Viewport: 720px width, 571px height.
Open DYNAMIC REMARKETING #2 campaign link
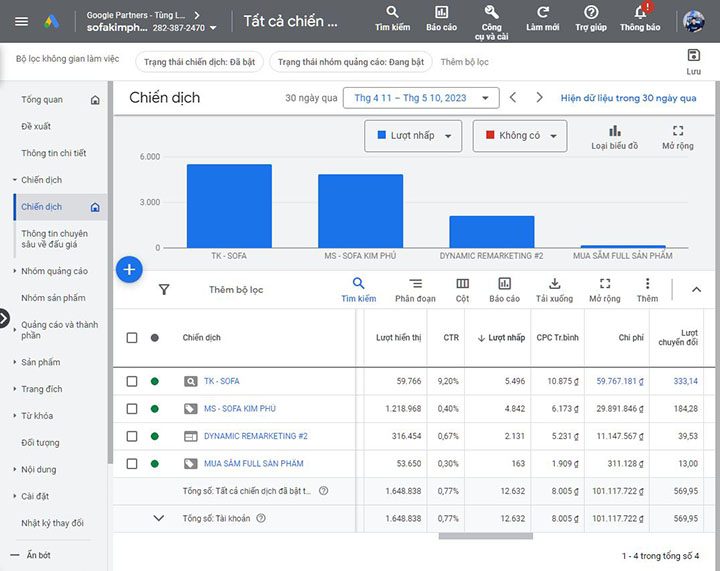pyautogui.click(x=256, y=436)
